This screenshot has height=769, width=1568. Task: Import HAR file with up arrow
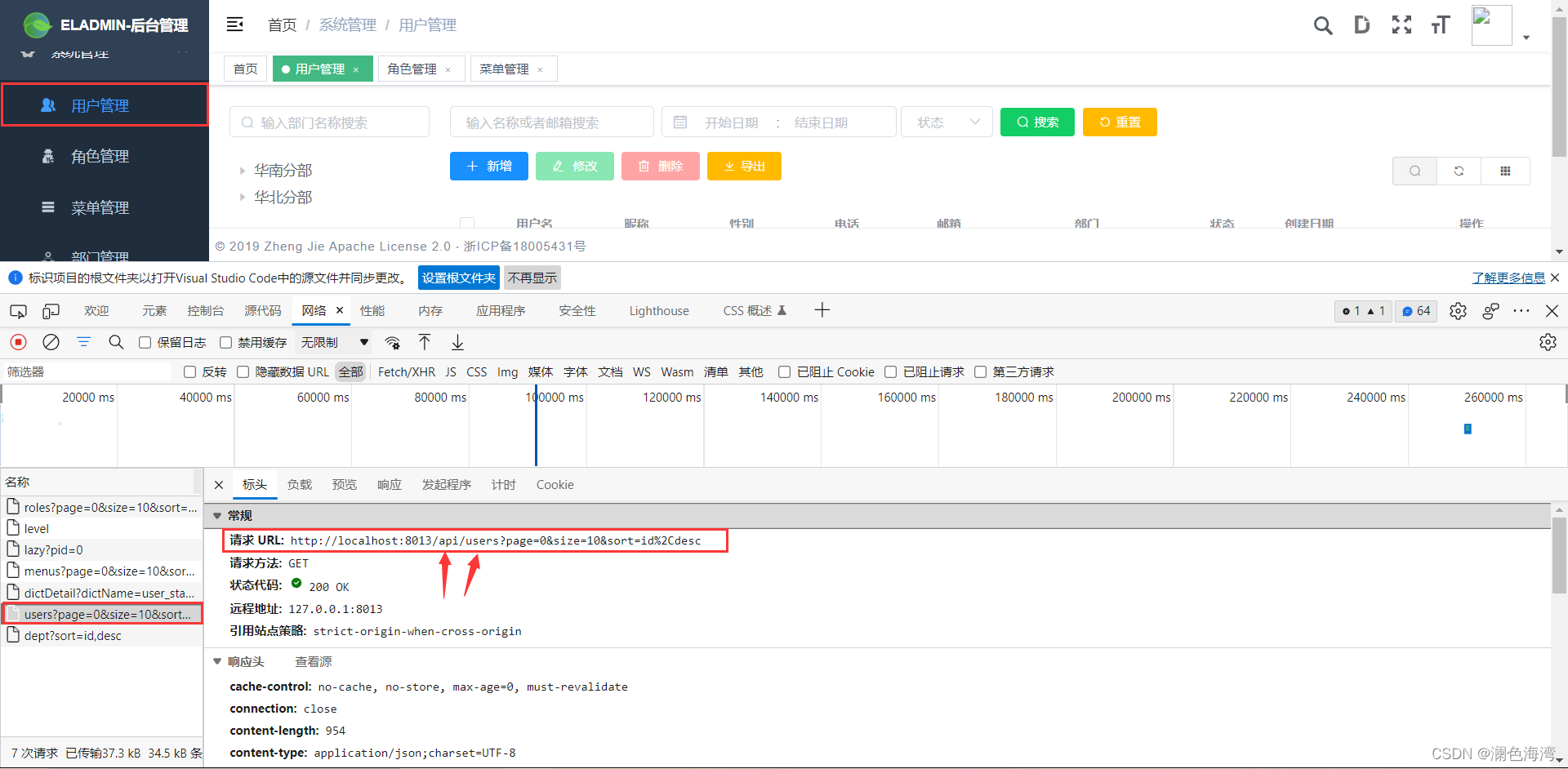425,342
